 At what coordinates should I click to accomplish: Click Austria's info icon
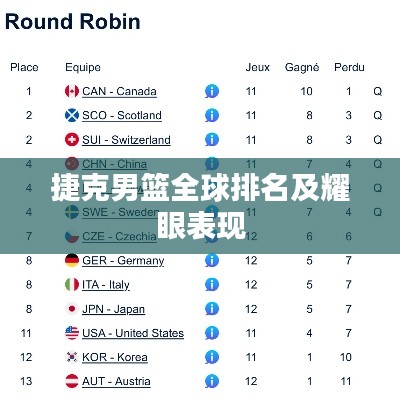(212, 381)
